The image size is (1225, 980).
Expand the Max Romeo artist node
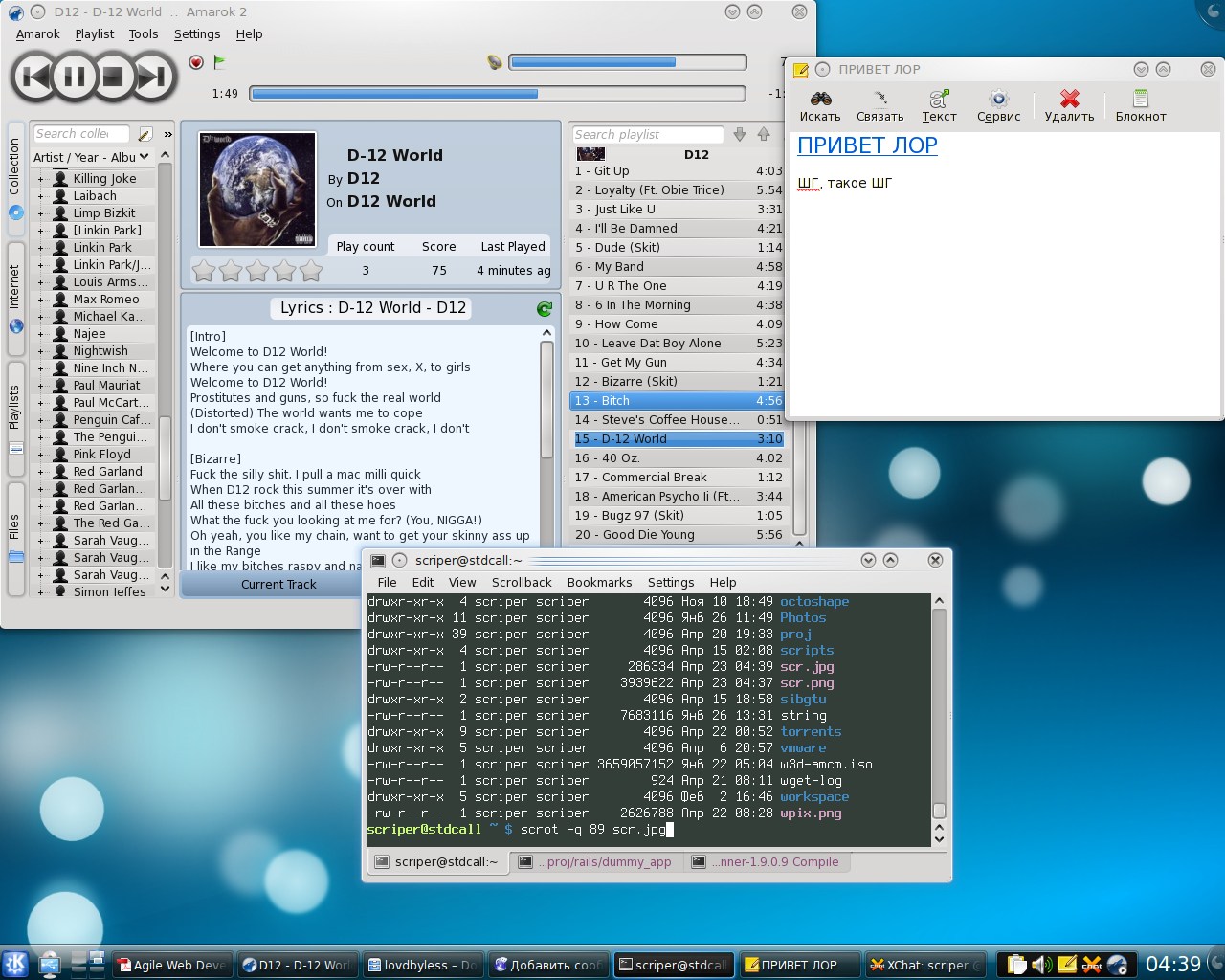coord(40,300)
